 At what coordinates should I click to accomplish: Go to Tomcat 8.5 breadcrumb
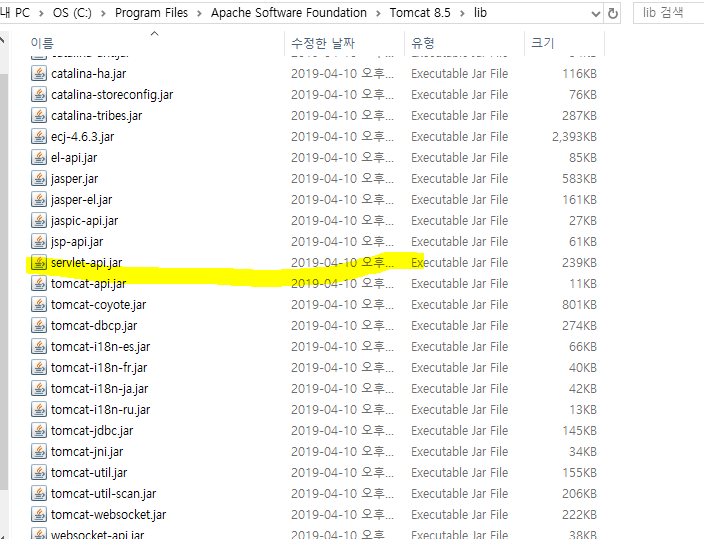420,13
